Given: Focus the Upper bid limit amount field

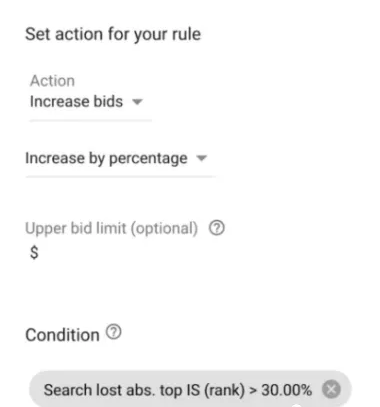Looking at the screenshot, I should coord(120,253).
